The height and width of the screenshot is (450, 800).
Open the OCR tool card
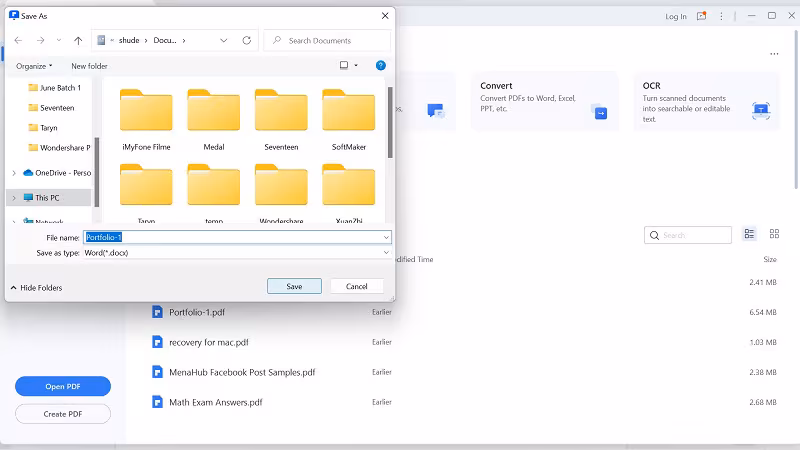coord(707,101)
